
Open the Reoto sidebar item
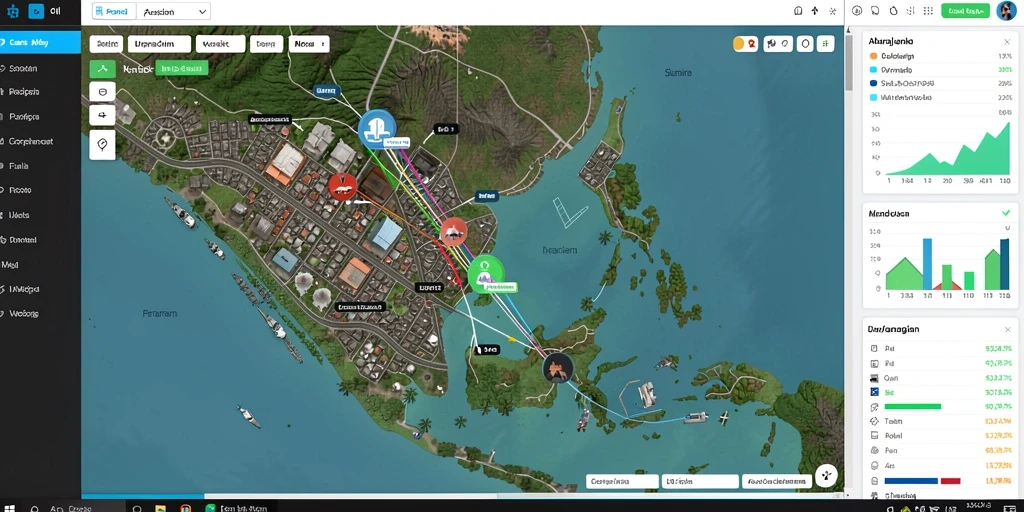[x=20, y=191]
